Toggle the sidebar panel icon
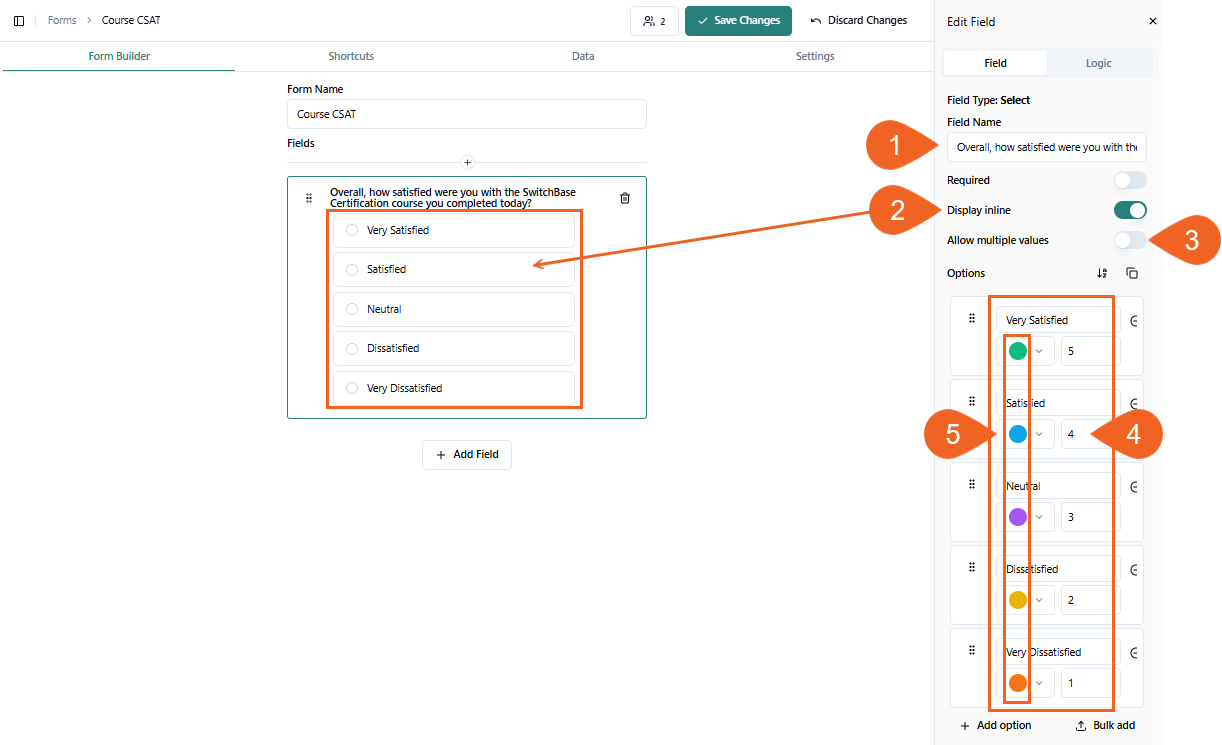 (19, 21)
